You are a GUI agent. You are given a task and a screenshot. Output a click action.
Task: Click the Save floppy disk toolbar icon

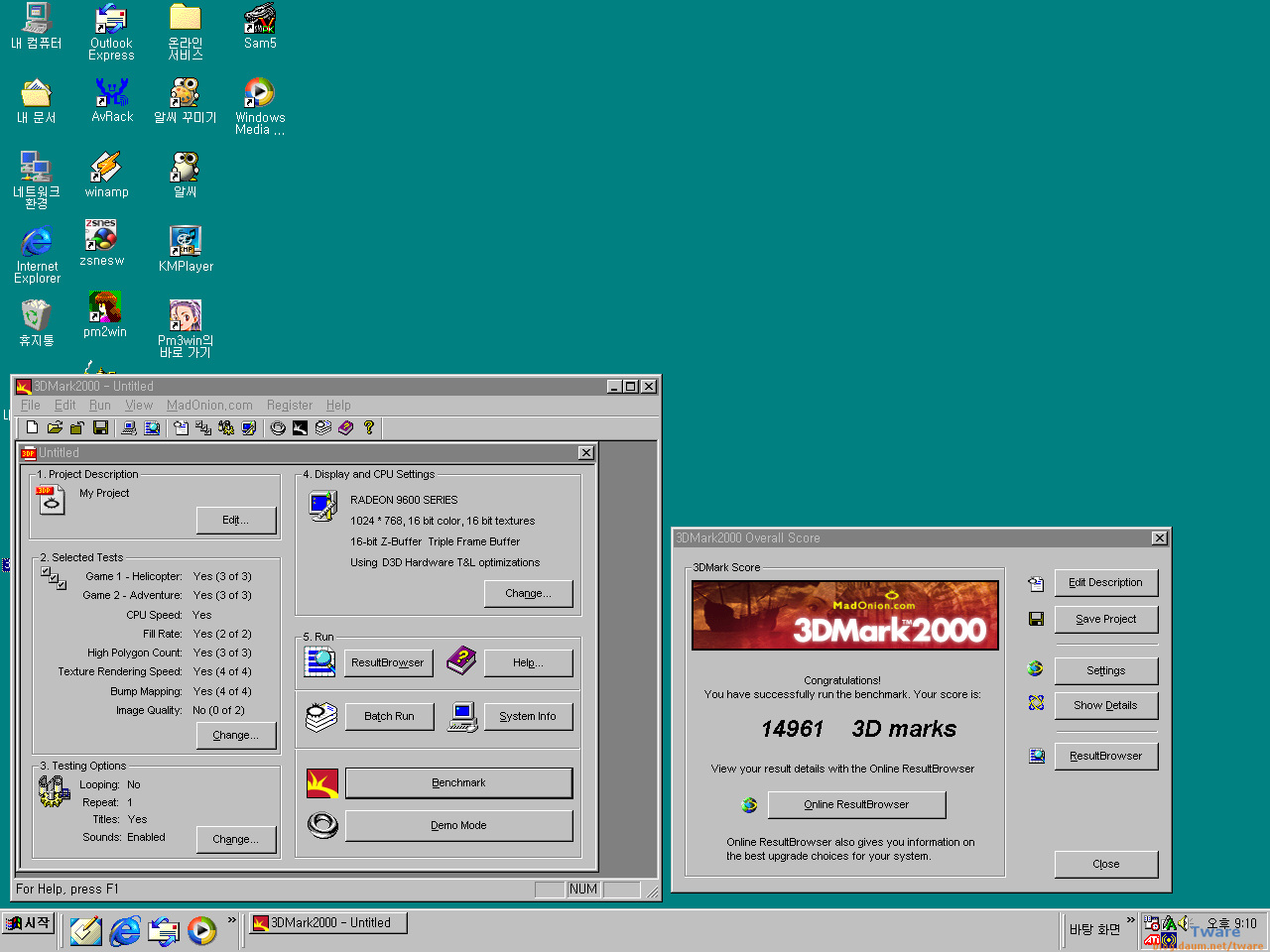pyautogui.click(x=100, y=427)
